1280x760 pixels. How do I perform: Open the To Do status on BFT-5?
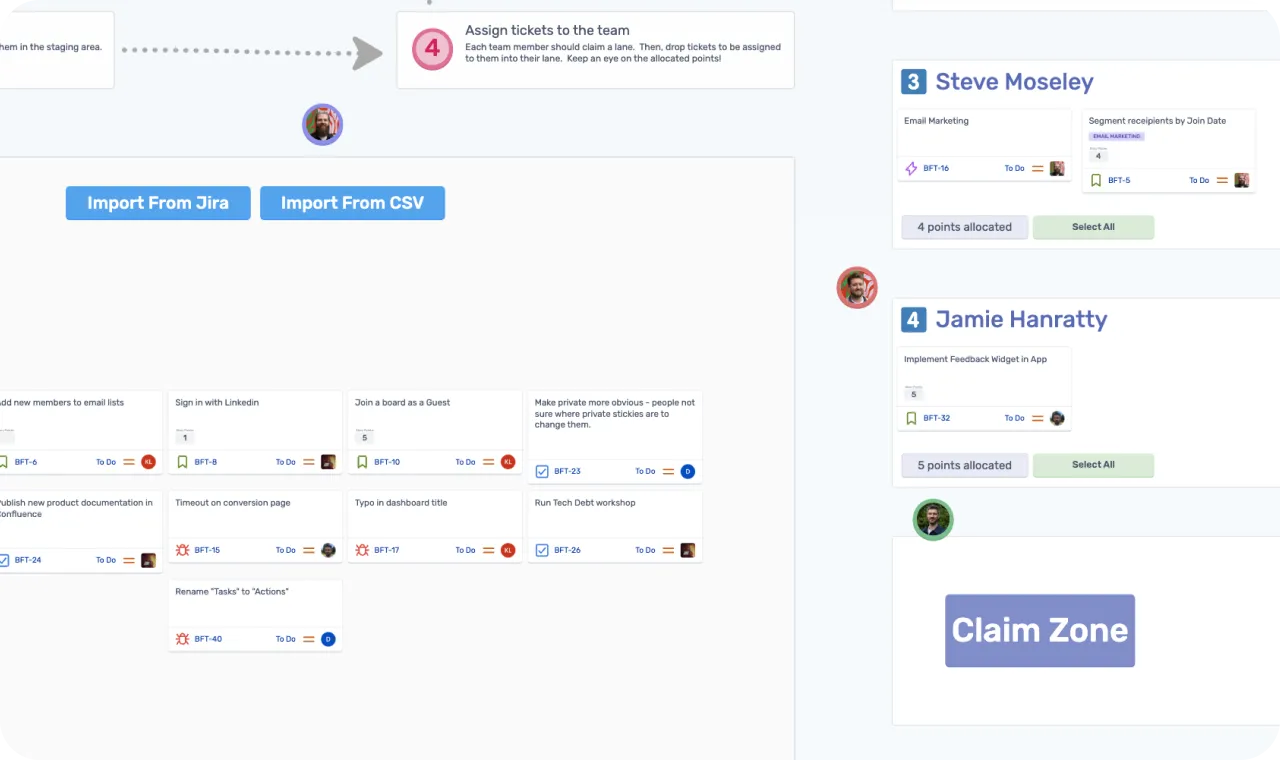click(1198, 181)
